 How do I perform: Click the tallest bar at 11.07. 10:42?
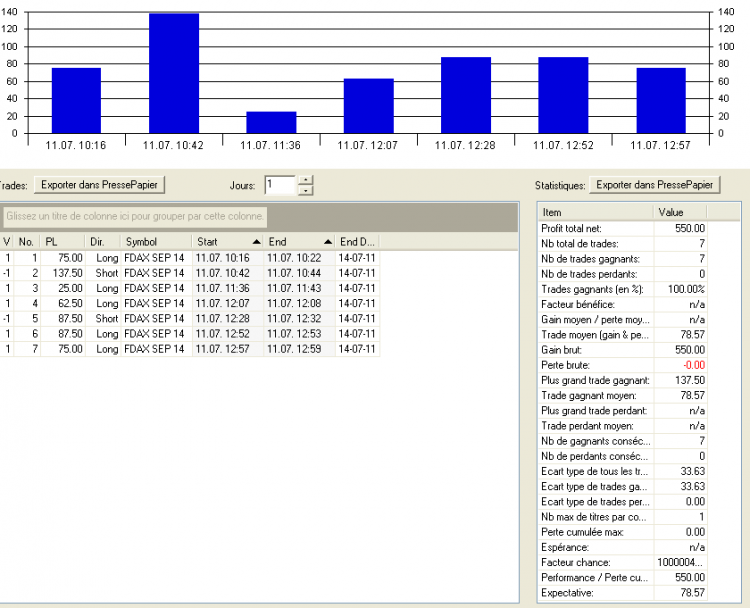click(174, 73)
